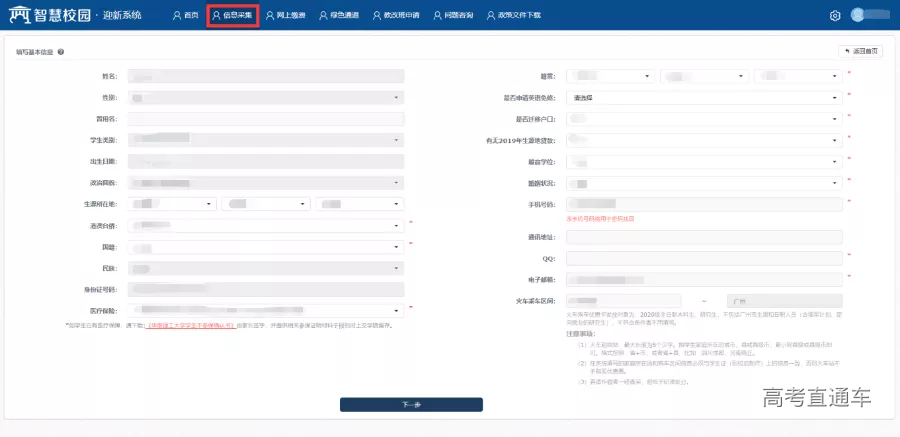Click the 通讯地址 address field
The width and height of the screenshot is (900, 437).
[x=704, y=238]
